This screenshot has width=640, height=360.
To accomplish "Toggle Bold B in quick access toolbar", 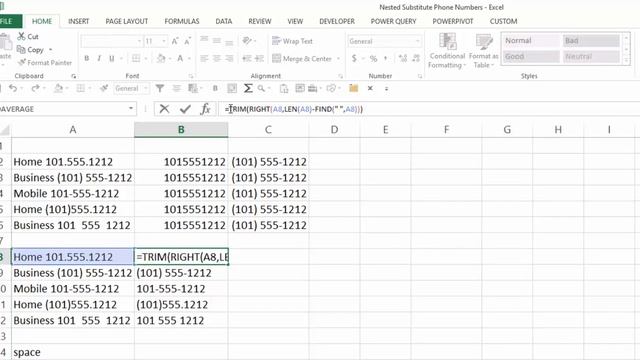I will 215,88.
